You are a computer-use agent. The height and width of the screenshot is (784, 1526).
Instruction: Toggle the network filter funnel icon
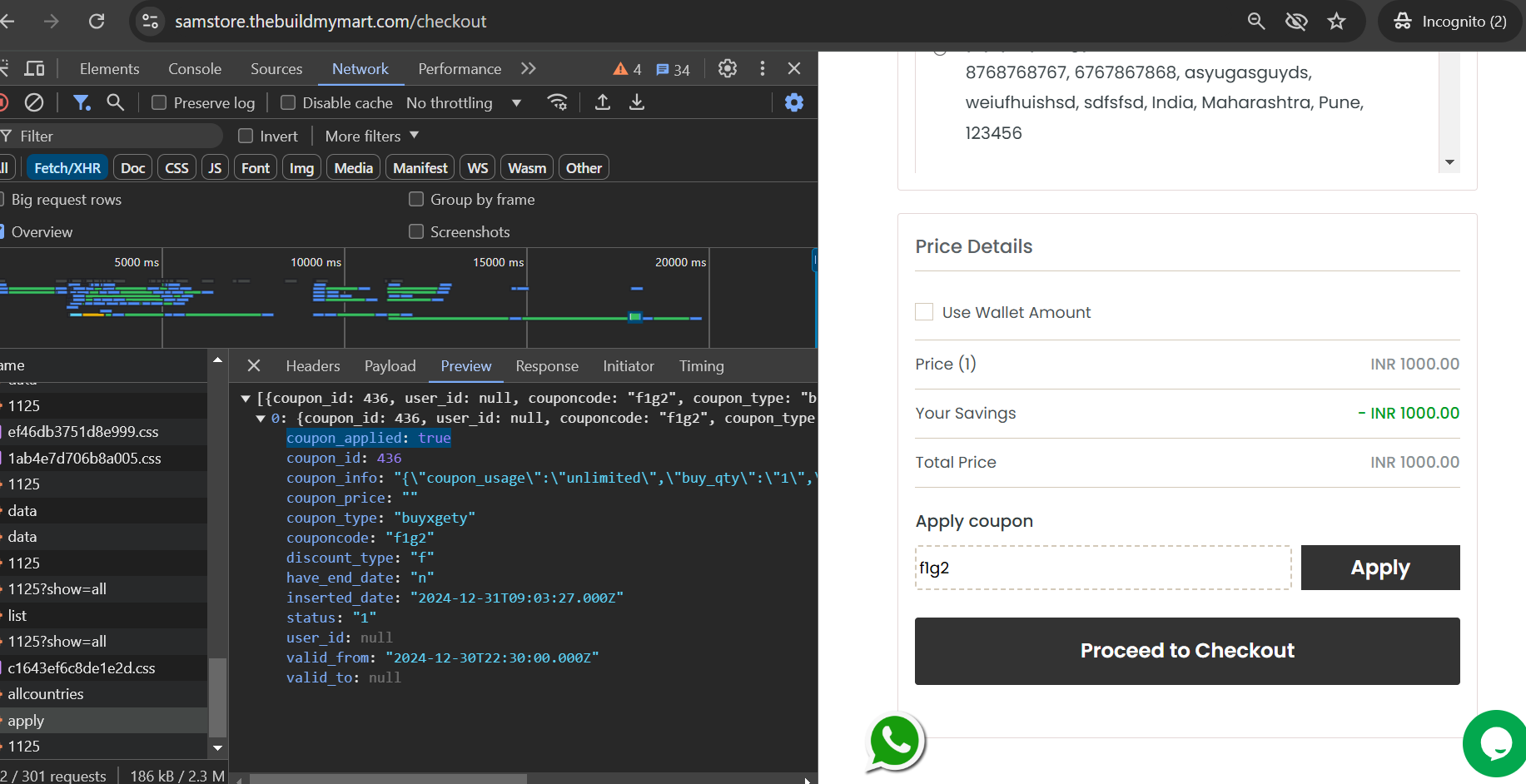pyautogui.click(x=82, y=102)
